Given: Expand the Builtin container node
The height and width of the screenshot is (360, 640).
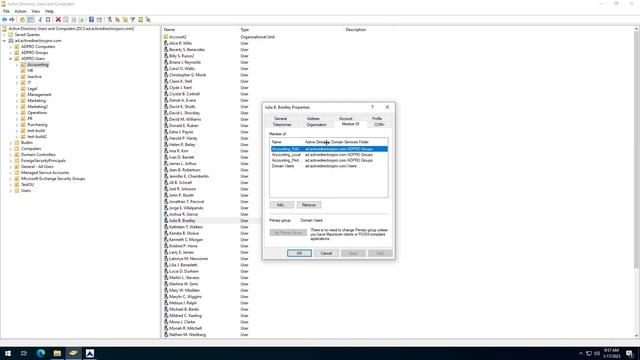Looking at the screenshot, I should click(x=11, y=143).
